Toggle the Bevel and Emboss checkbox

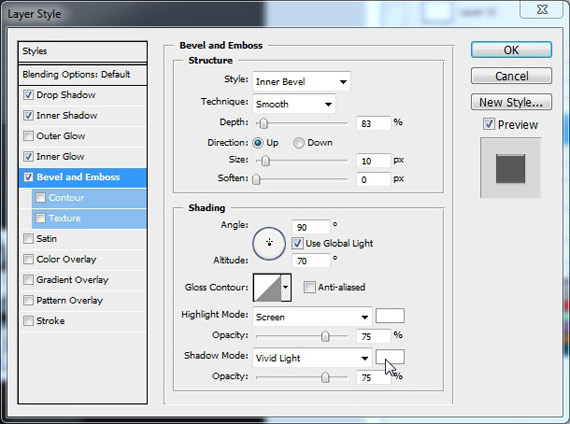click(28, 177)
